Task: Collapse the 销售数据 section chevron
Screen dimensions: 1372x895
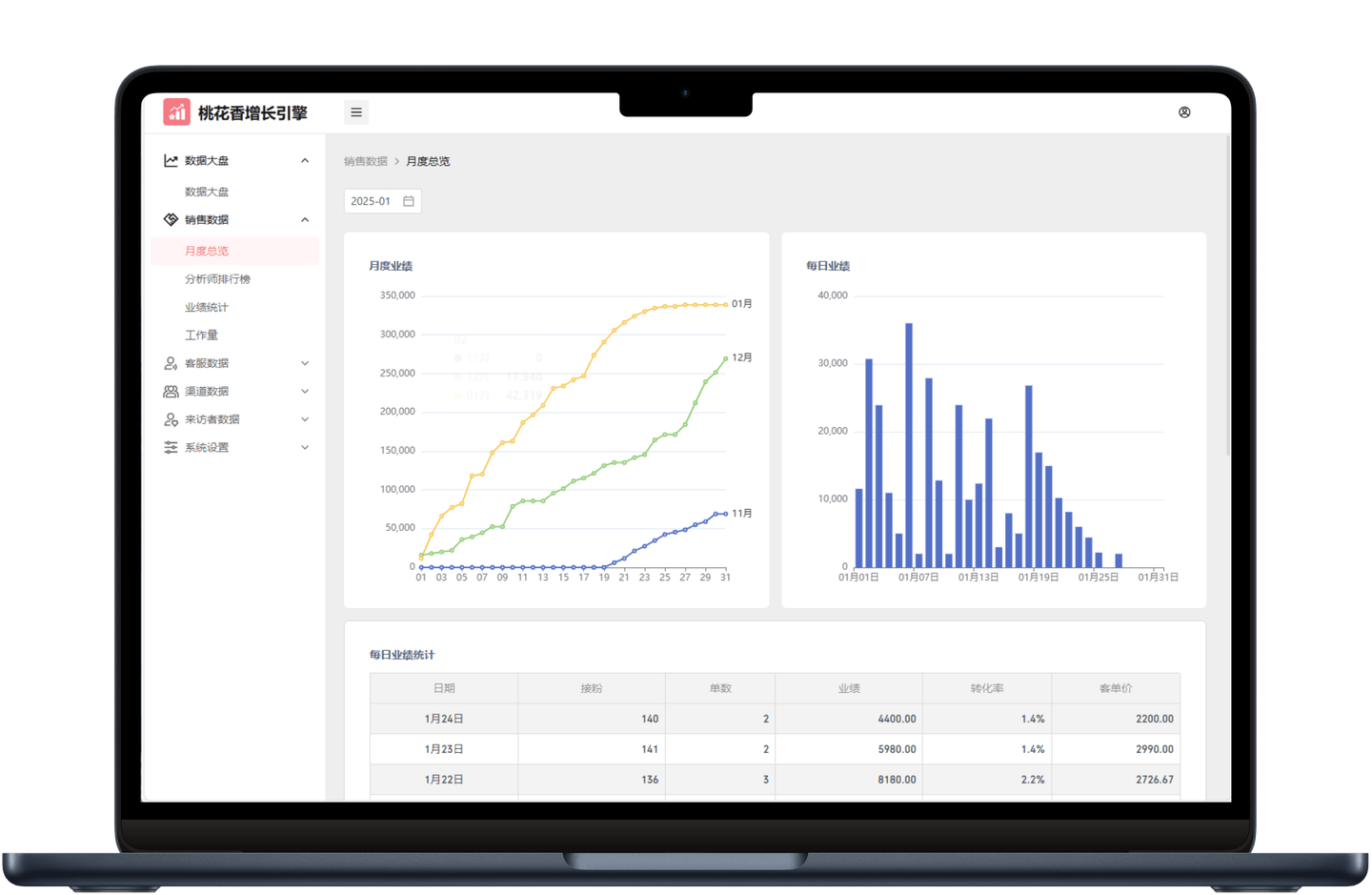Action: (305, 220)
